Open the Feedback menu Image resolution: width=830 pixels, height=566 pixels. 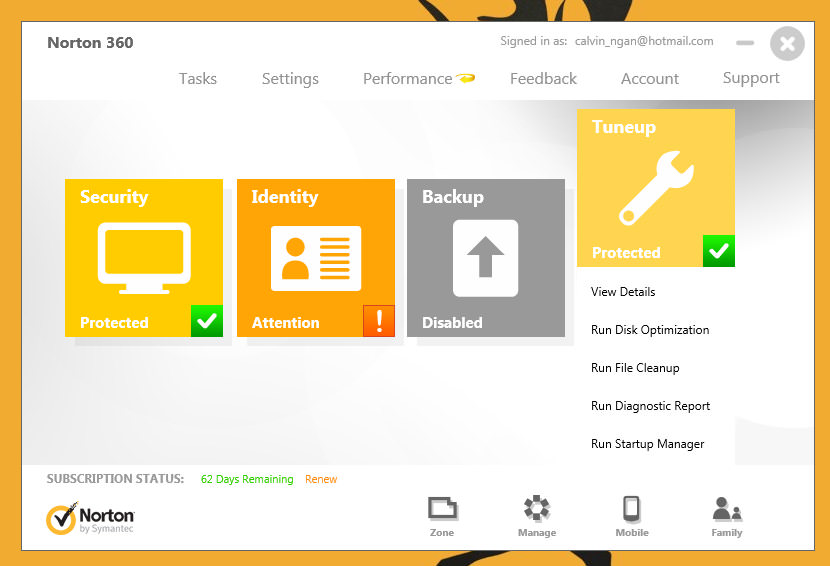pos(543,79)
